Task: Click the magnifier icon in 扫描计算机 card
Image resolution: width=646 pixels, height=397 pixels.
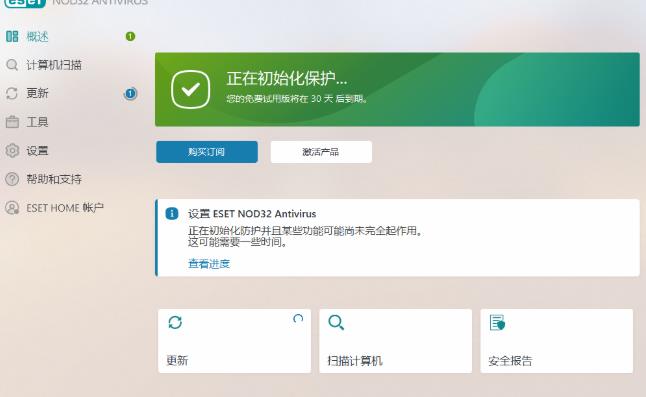Action: [336, 322]
